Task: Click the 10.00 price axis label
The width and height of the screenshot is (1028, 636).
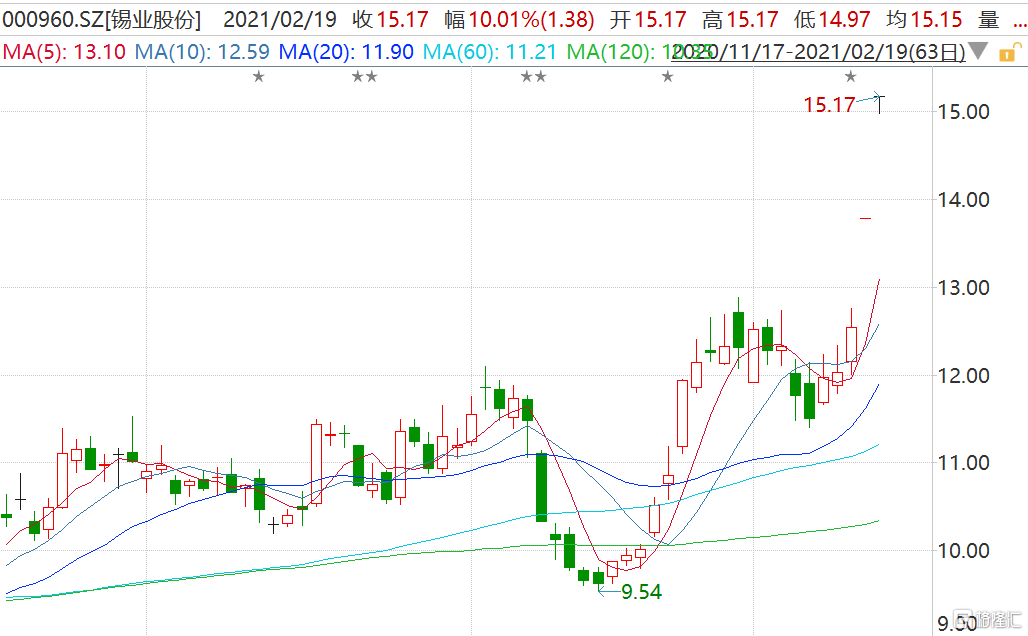Action: point(963,551)
